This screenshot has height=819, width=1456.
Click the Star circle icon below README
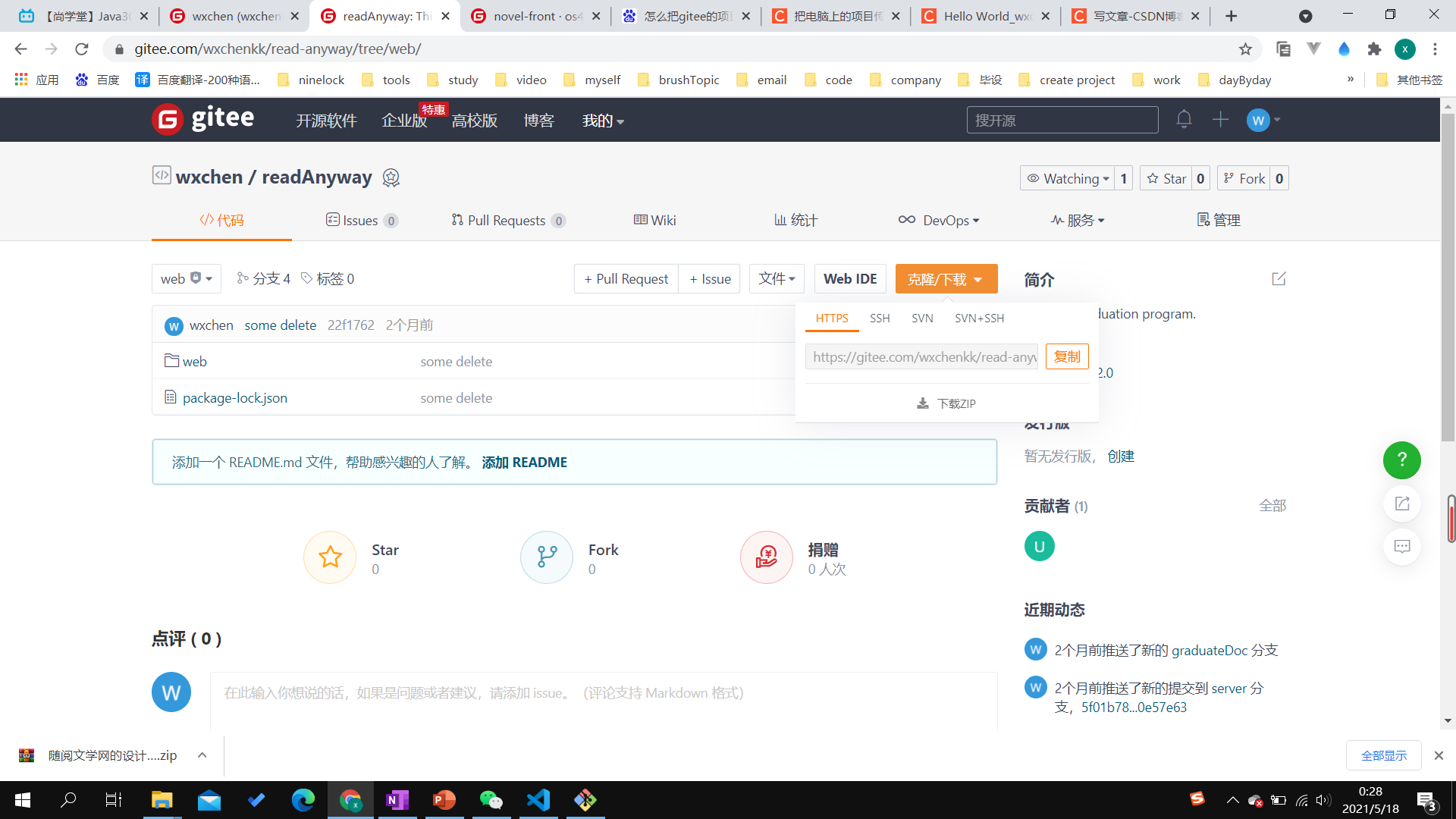click(330, 557)
